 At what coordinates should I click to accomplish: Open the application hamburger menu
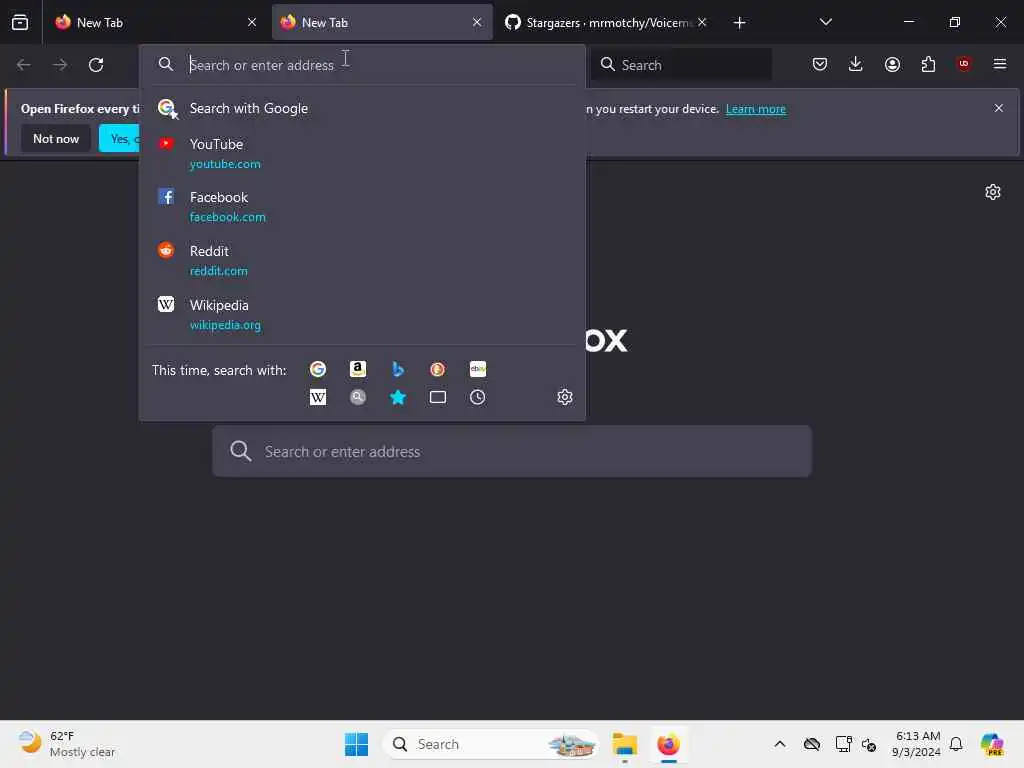coord(1000,64)
